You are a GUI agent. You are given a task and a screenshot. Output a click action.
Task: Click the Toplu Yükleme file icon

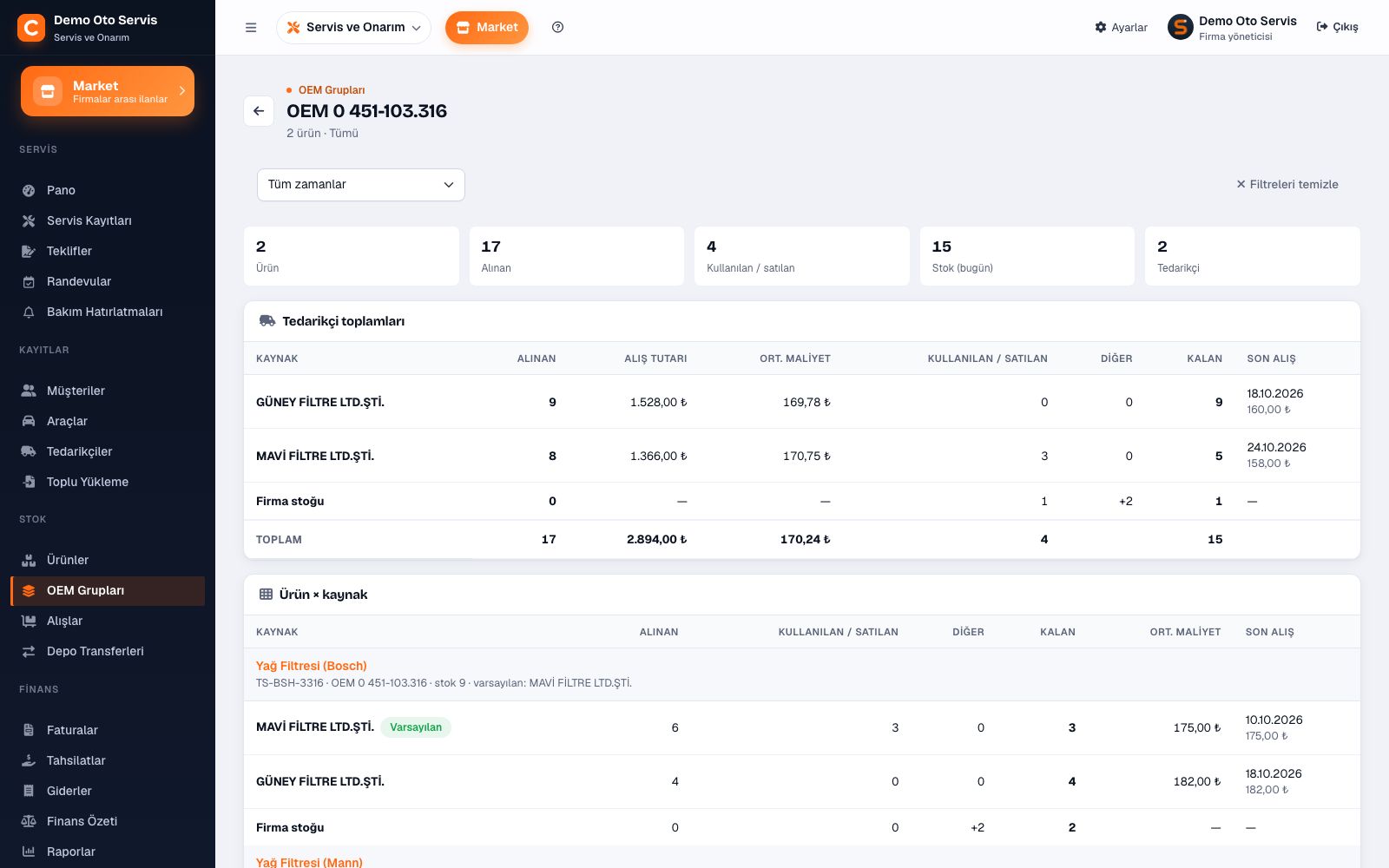[29, 482]
